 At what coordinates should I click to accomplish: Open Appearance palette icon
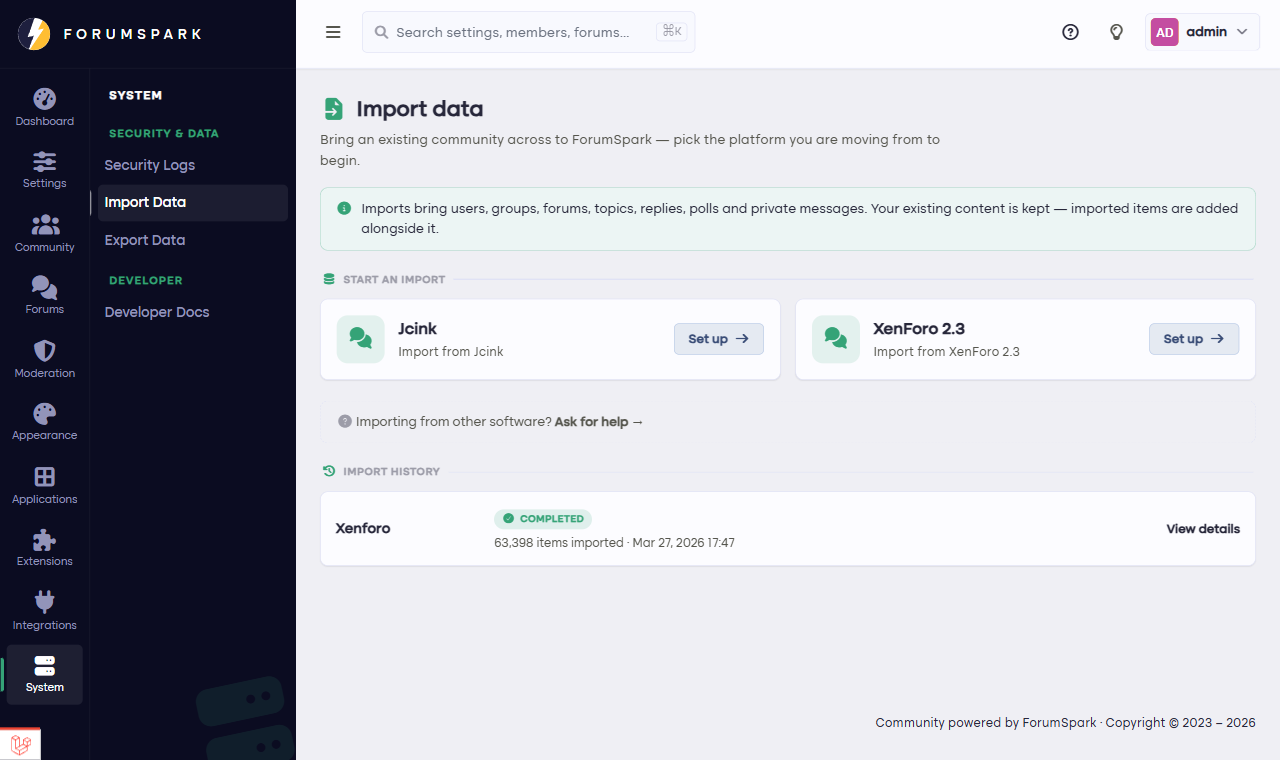pos(44,414)
